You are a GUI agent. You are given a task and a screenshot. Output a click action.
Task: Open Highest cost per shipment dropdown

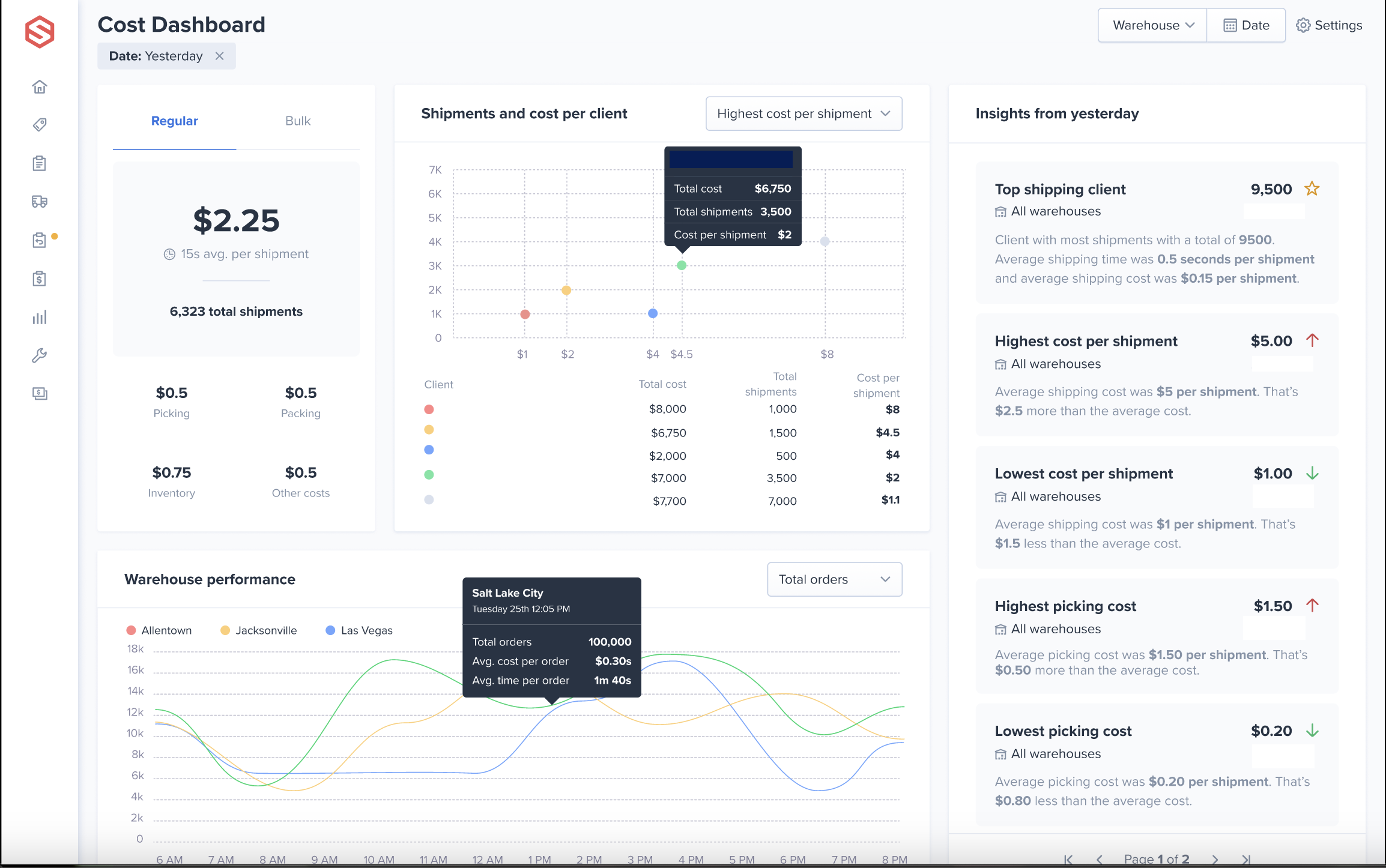(803, 113)
